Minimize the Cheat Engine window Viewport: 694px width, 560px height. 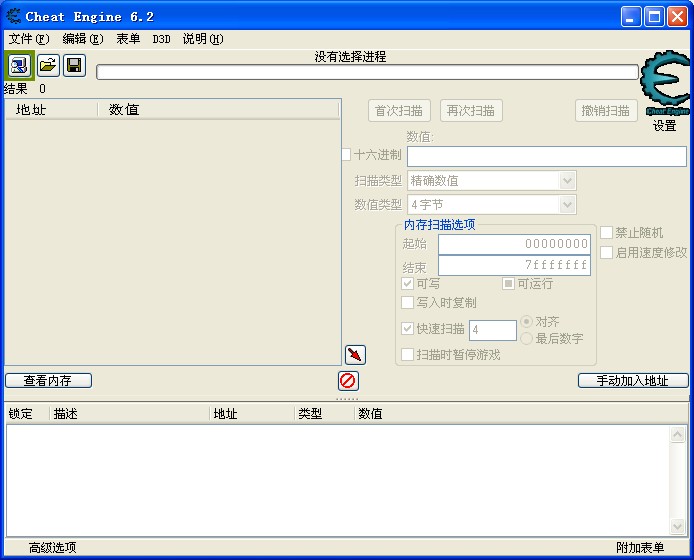(631, 17)
